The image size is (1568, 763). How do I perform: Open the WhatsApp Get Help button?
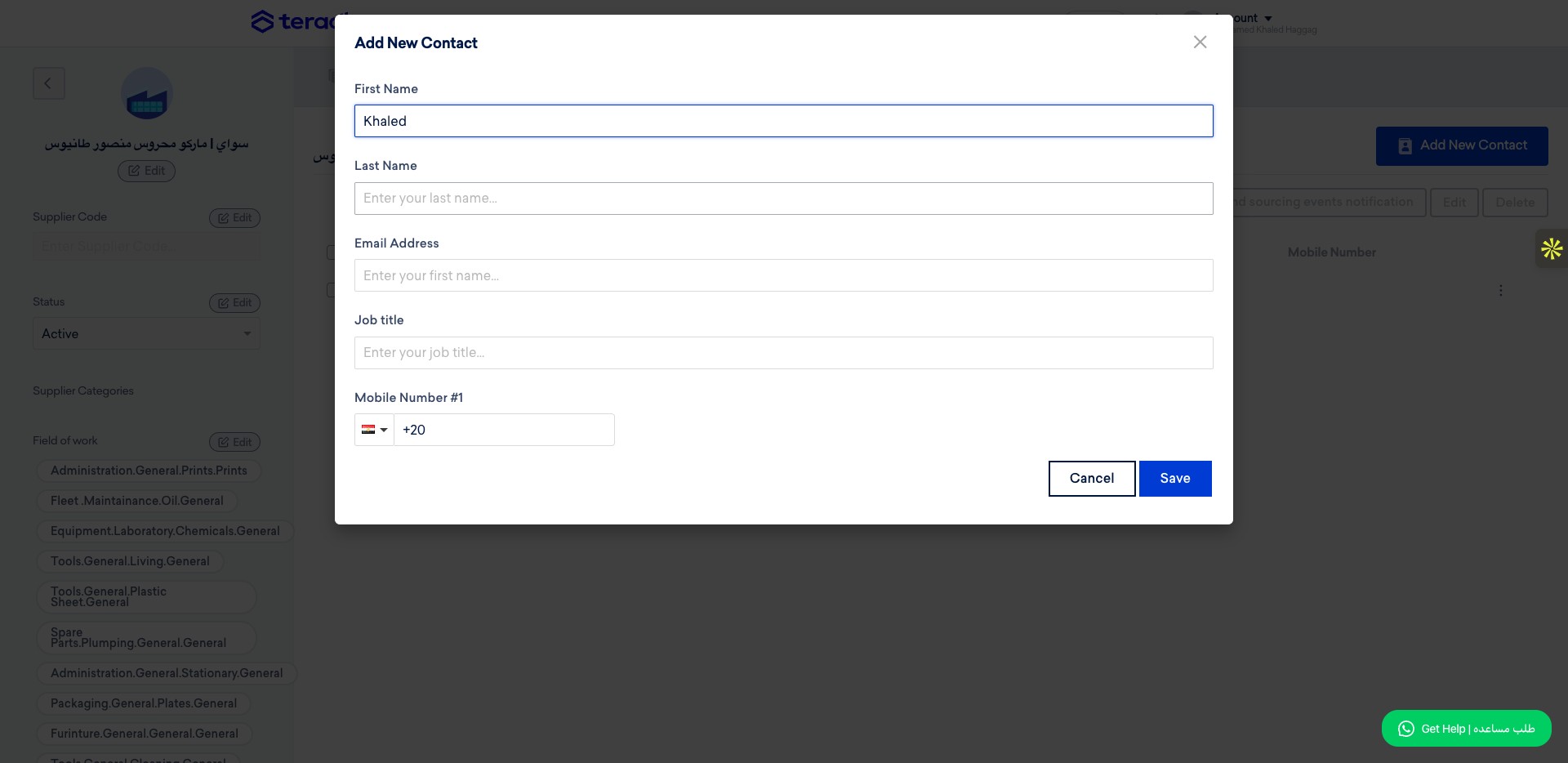[1466, 728]
